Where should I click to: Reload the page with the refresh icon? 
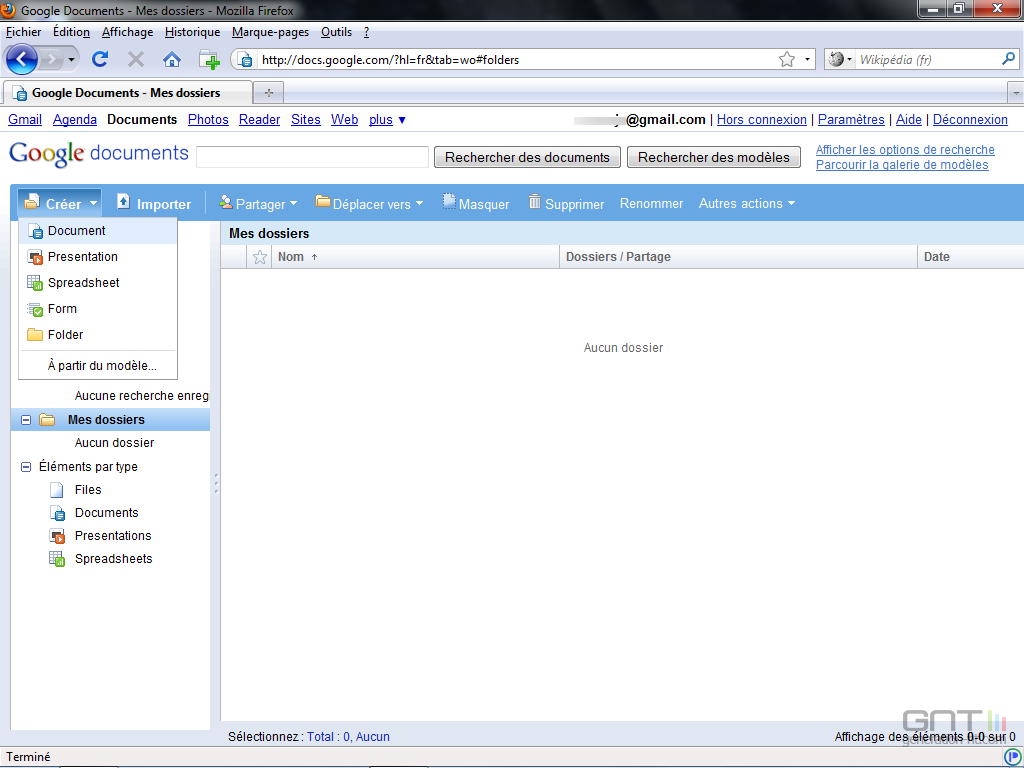pos(100,60)
